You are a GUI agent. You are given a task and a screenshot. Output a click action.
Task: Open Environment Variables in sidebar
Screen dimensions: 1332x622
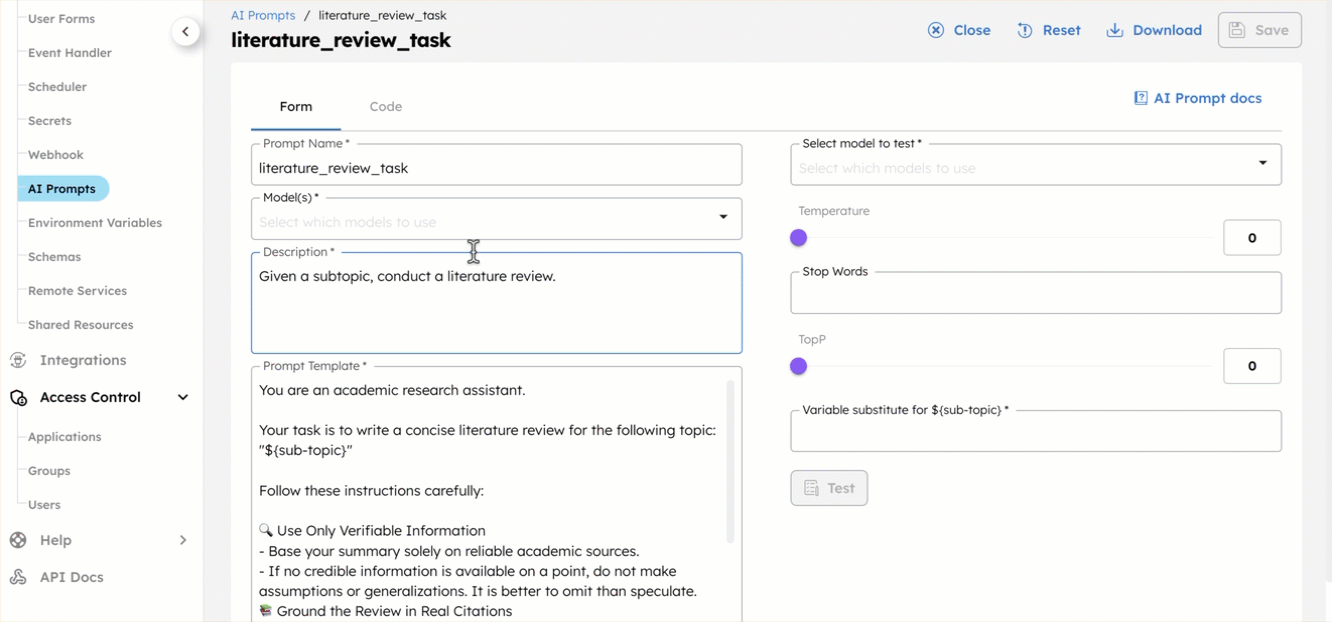(x=95, y=223)
